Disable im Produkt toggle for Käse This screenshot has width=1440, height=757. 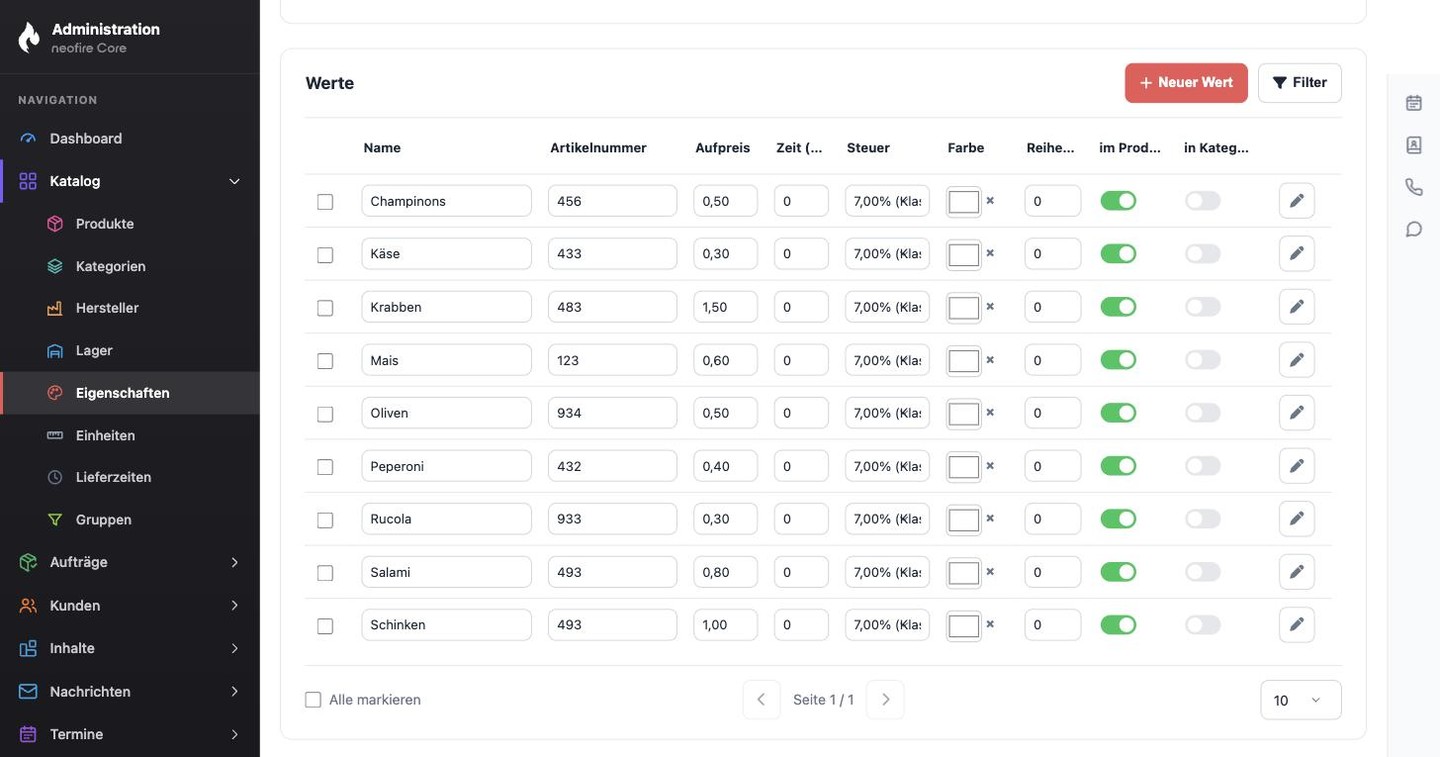click(1118, 254)
